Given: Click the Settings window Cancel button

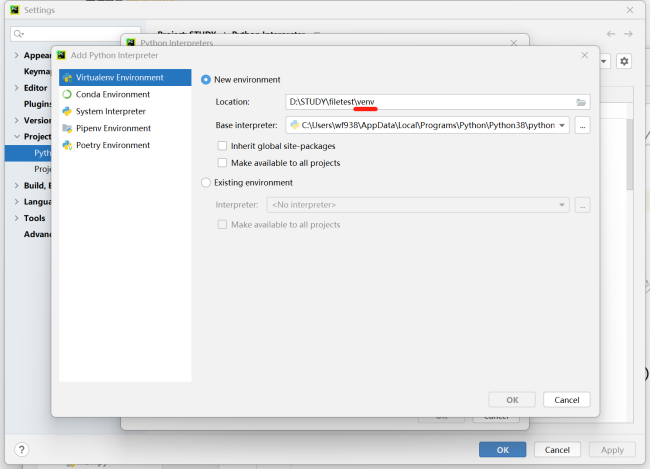Looking at the screenshot, I should (557, 450).
